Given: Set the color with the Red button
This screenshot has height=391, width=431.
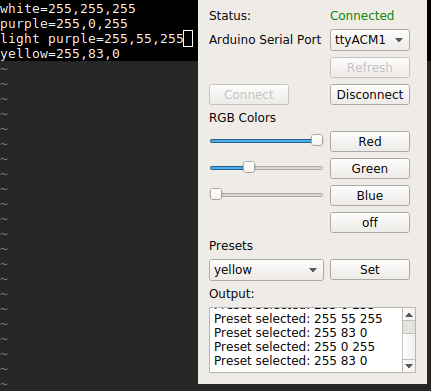Looking at the screenshot, I should point(370,142).
